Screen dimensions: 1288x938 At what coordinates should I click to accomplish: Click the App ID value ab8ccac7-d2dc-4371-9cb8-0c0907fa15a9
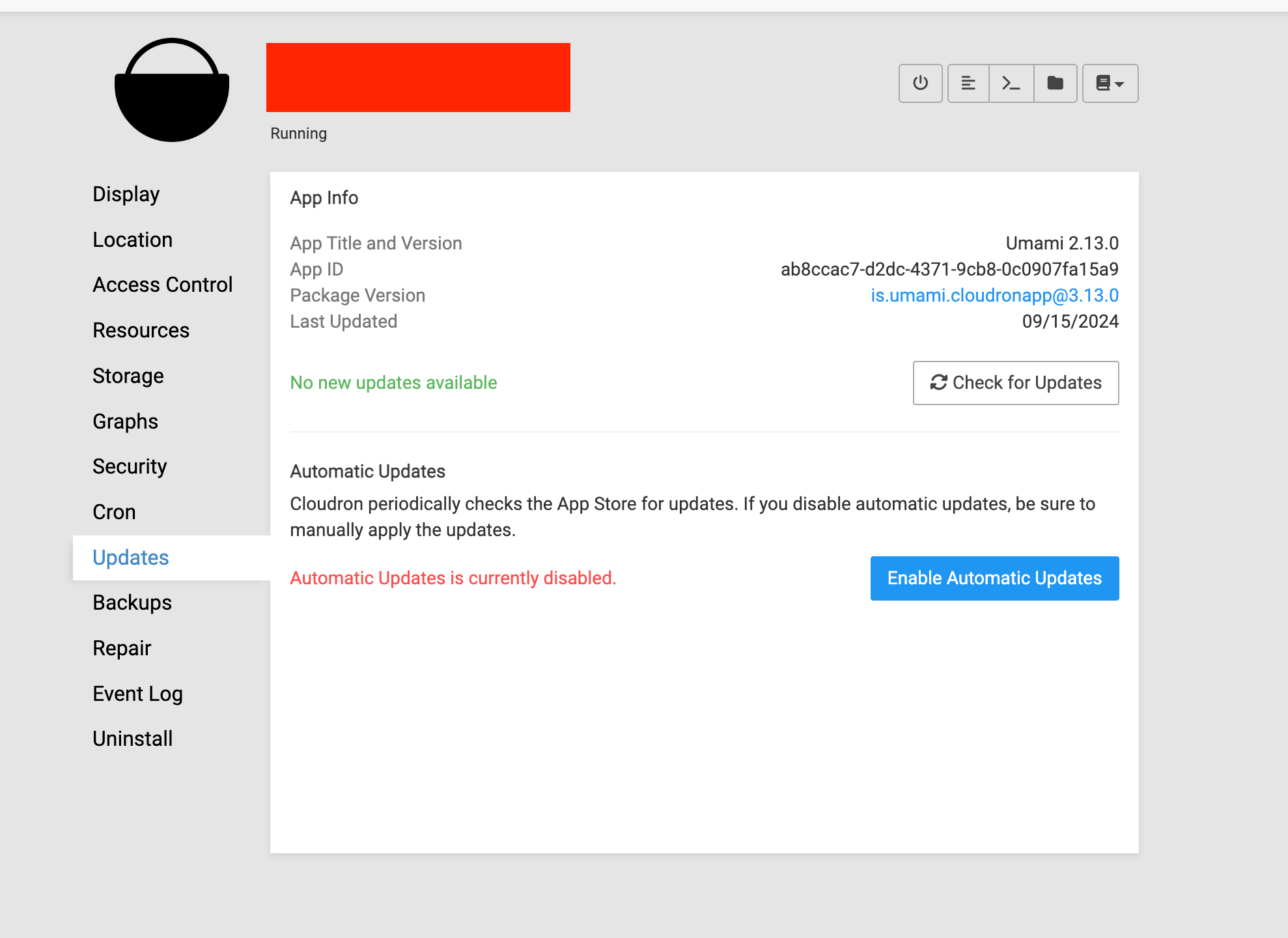click(950, 269)
